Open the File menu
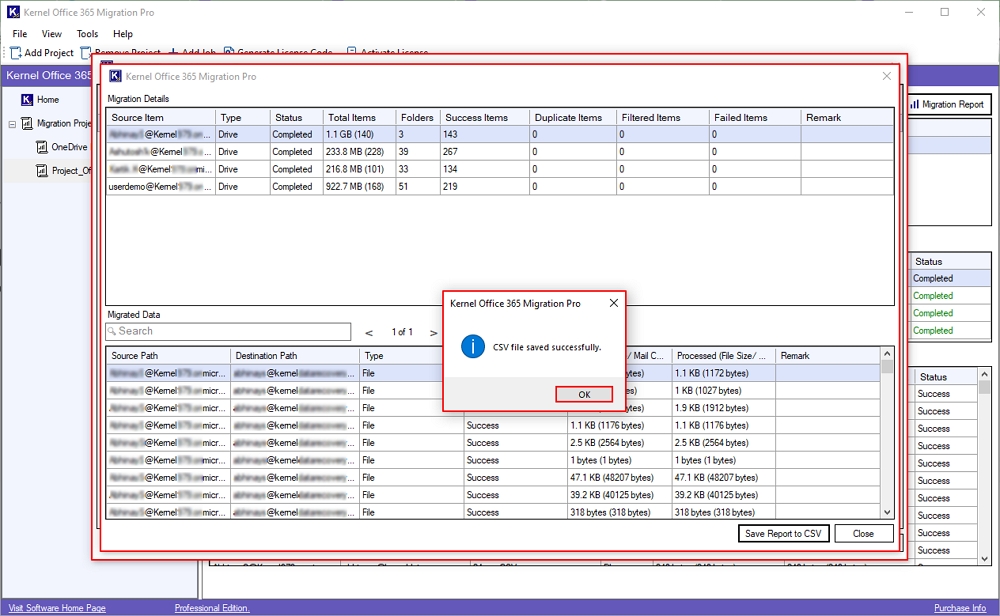The image size is (1000, 616). point(18,33)
